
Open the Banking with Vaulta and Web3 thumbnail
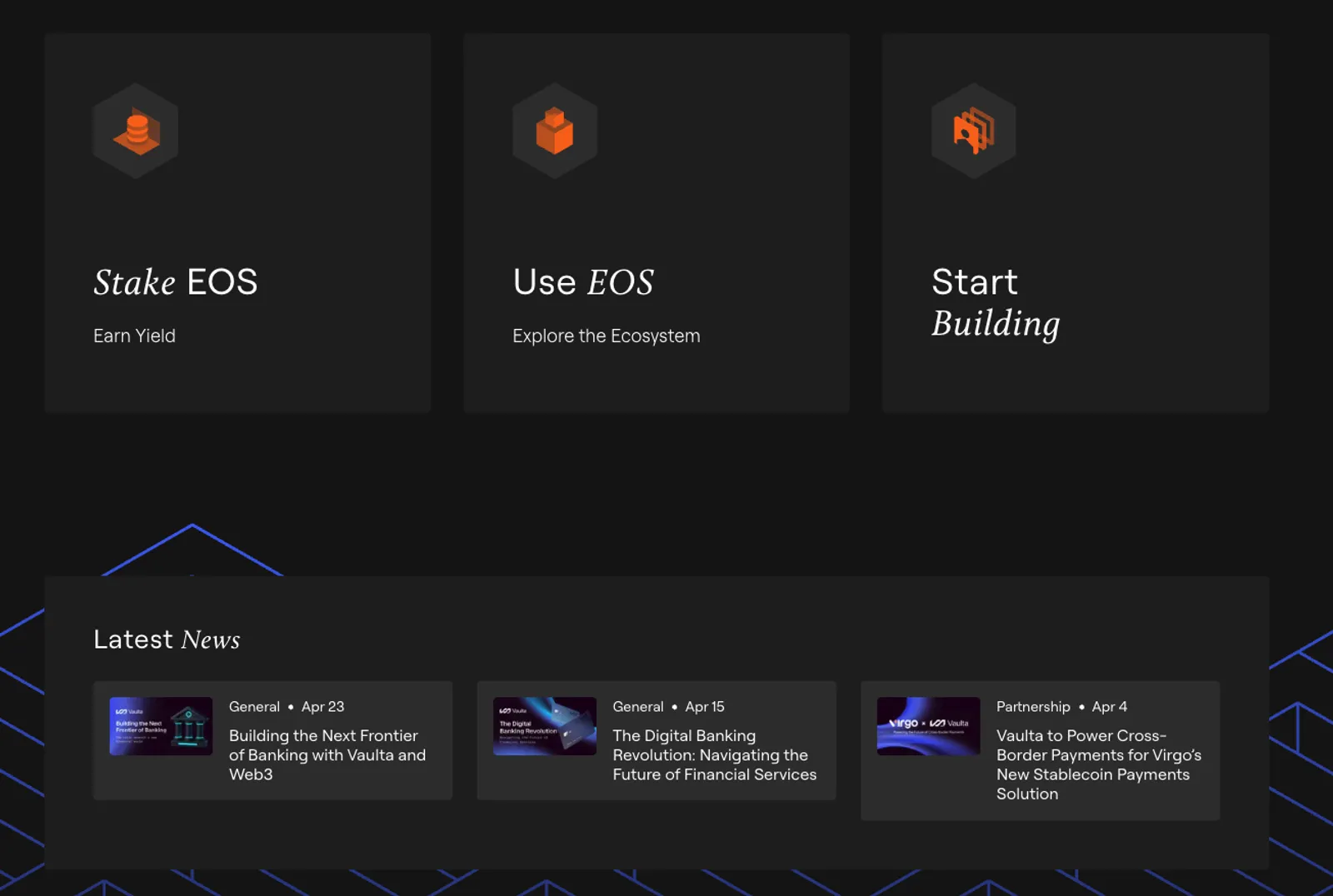(x=161, y=726)
